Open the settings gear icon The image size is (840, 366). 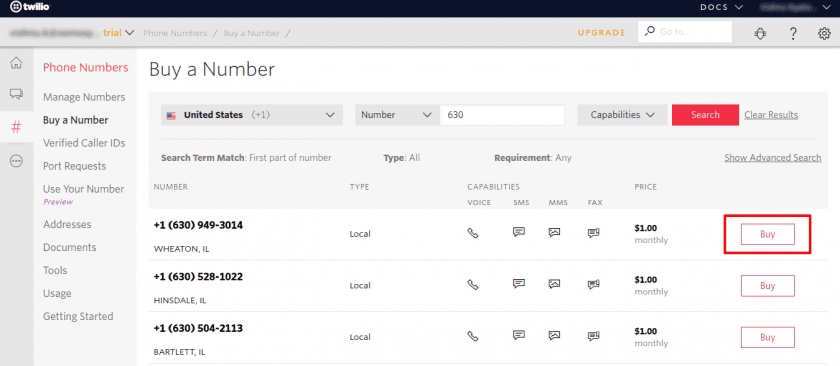pyautogui.click(x=824, y=33)
